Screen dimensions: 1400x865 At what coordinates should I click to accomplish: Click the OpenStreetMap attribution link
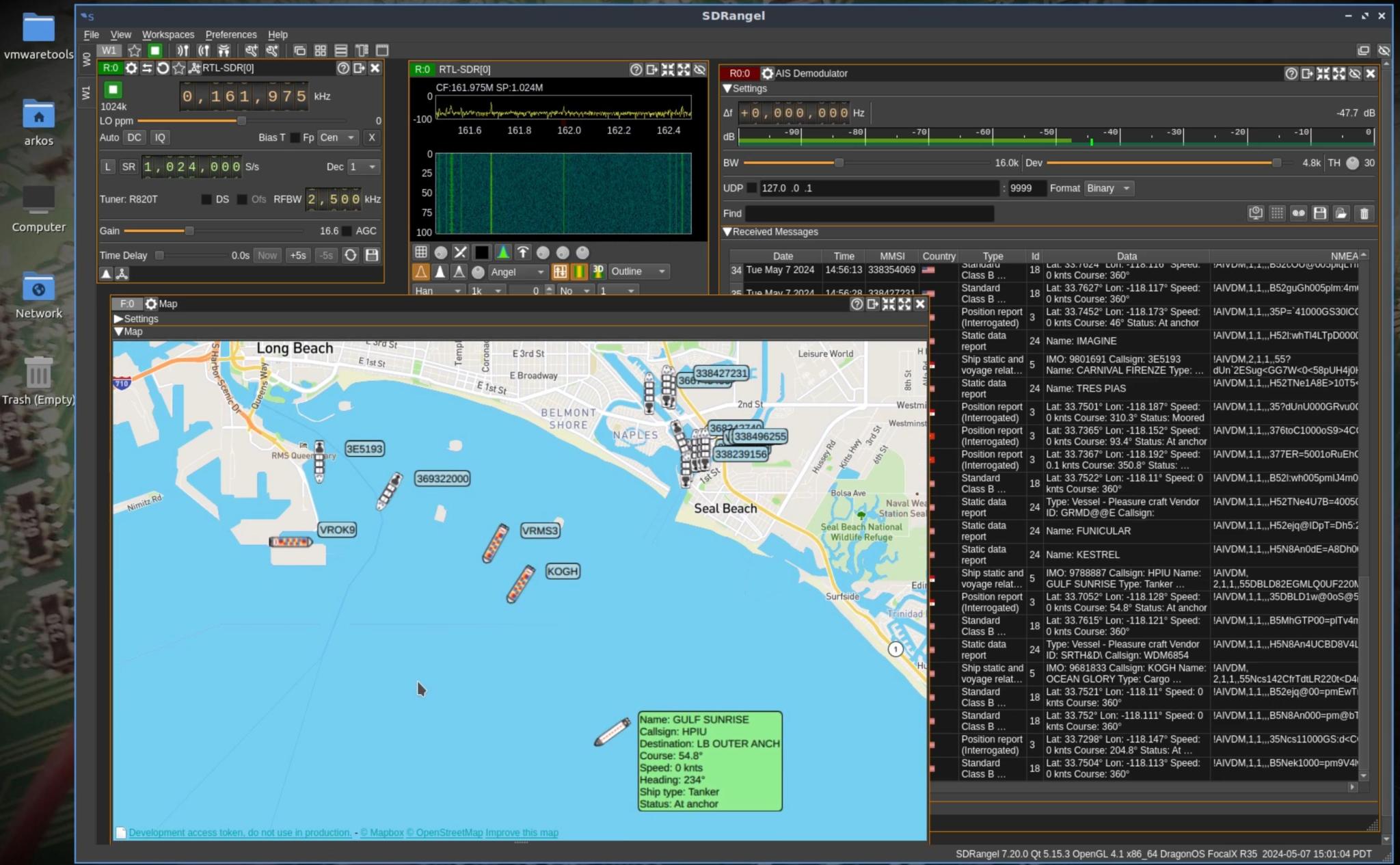pyautogui.click(x=444, y=833)
